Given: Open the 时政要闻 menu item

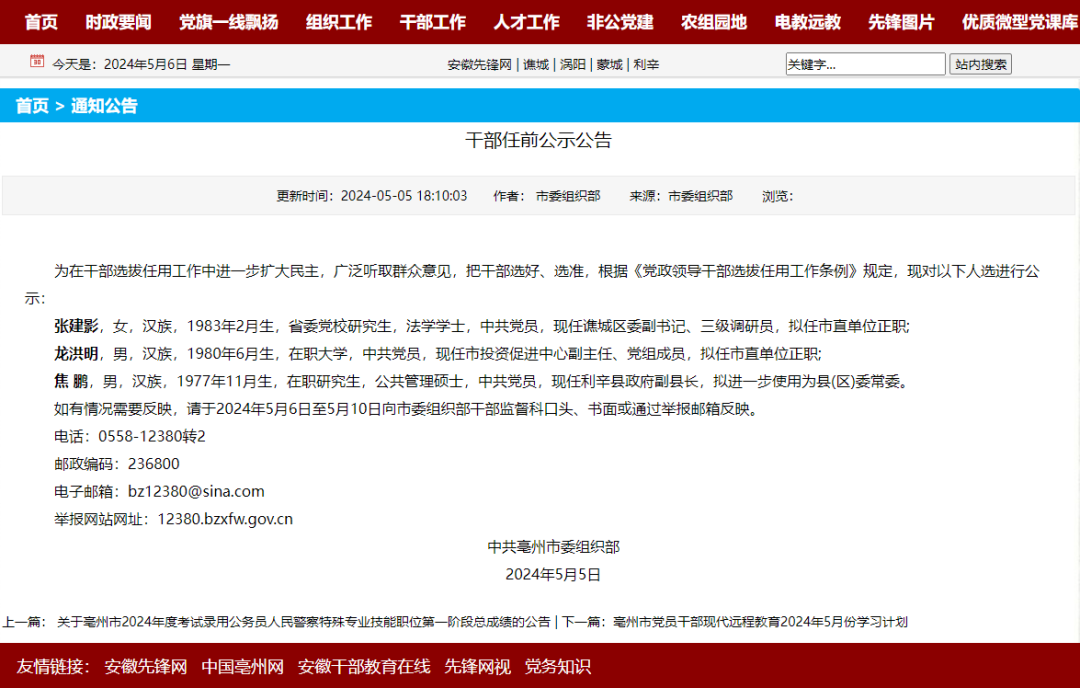Looking at the screenshot, I should coord(118,22).
